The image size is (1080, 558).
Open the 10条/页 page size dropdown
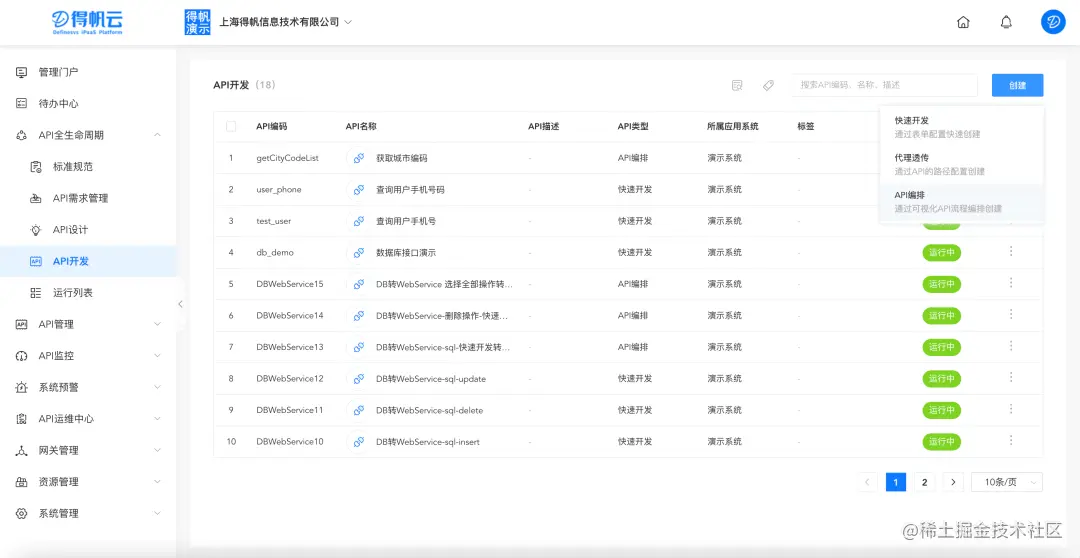tap(1006, 482)
